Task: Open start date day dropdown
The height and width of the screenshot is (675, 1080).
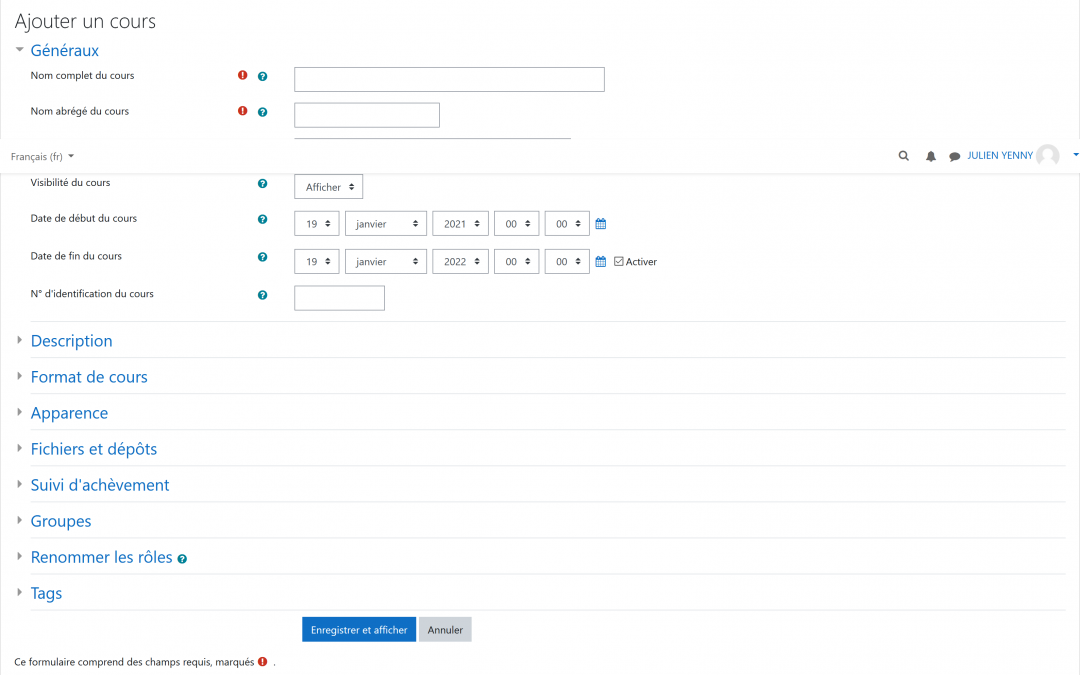Action: [x=317, y=224]
